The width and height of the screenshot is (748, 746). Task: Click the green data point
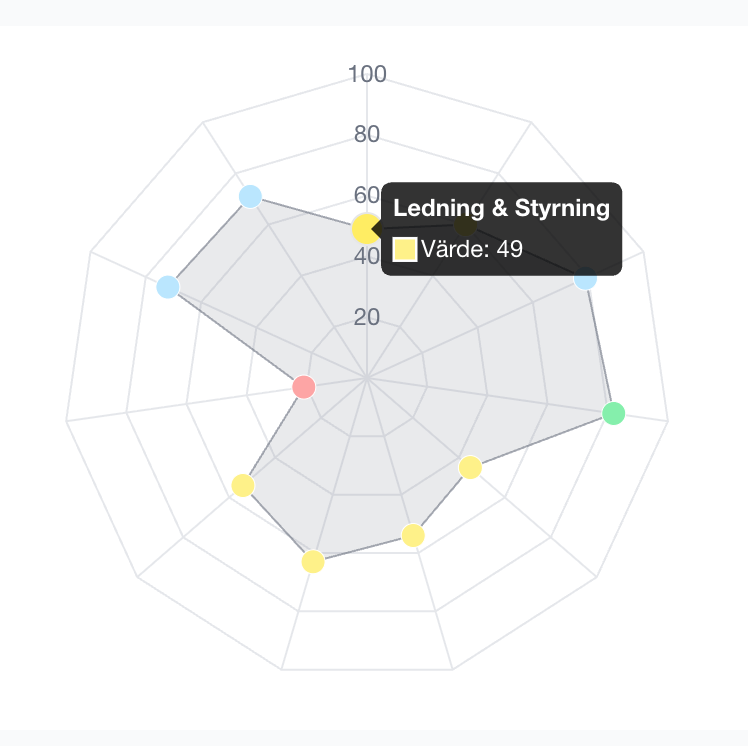613,412
